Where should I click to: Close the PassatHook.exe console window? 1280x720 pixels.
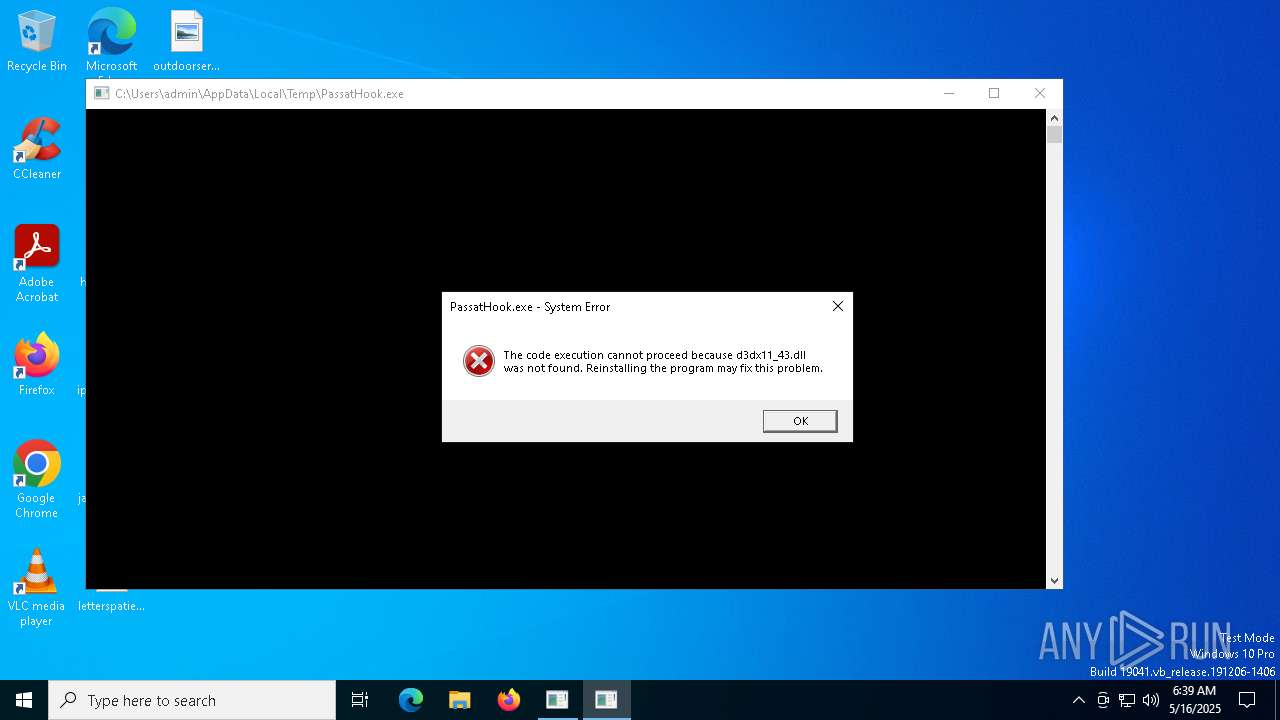pos(1040,93)
